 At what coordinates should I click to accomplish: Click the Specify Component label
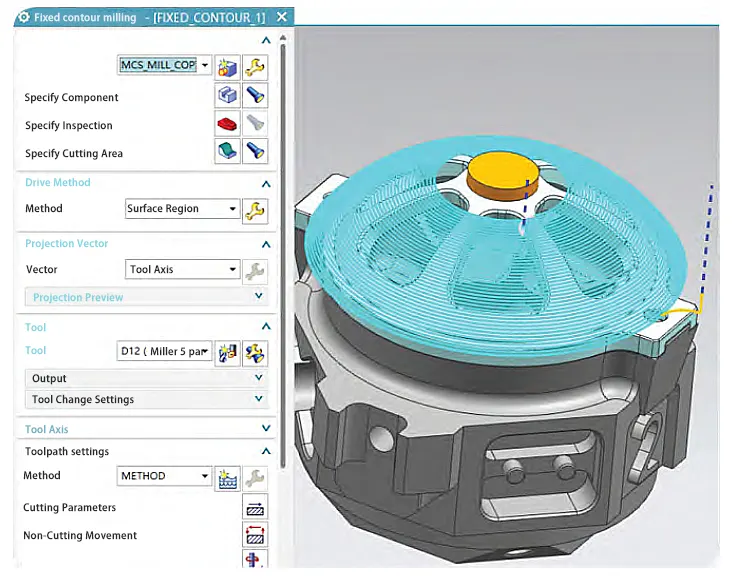click(71, 98)
